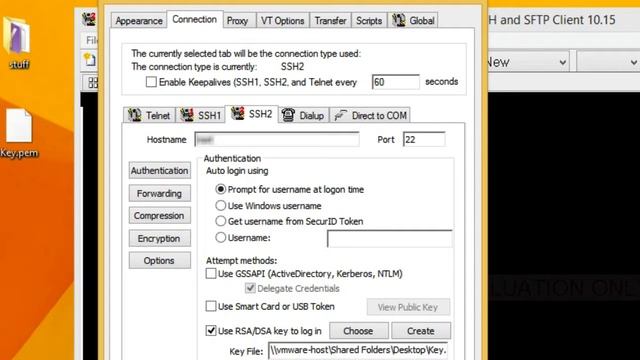
Task: Switch to the Scripts tab
Action: click(x=369, y=20)
